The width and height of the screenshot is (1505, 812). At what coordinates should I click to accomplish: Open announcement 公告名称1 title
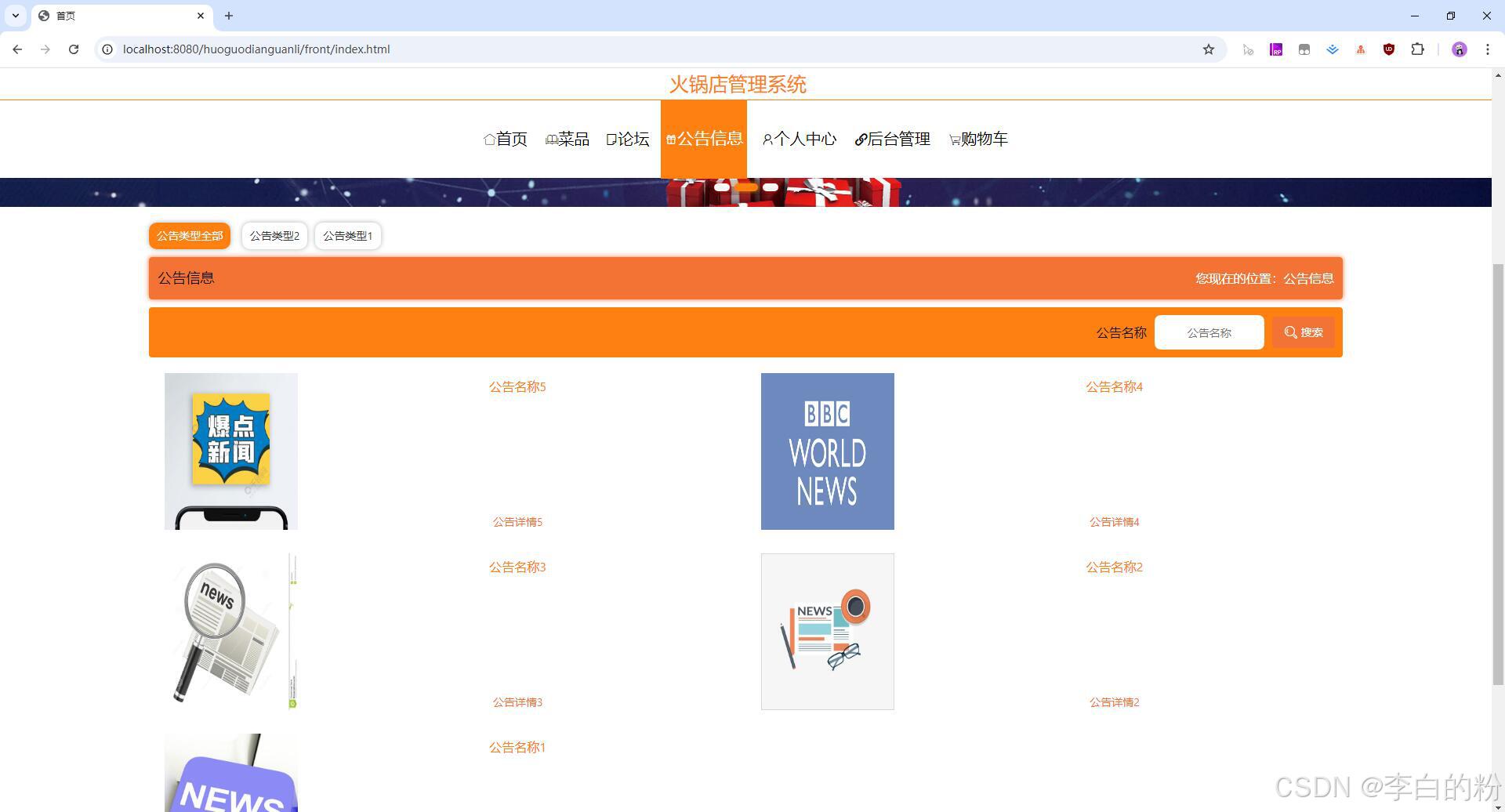point(517,747)
